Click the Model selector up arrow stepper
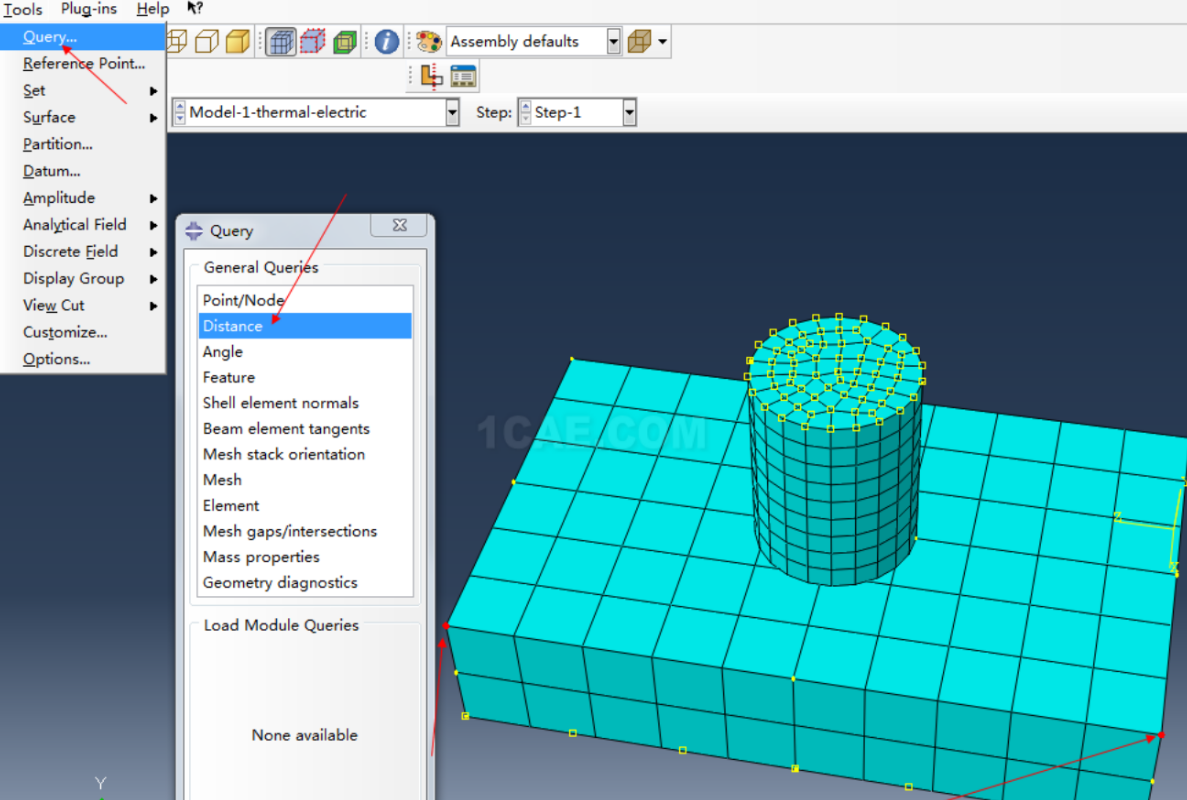Image resolution: width=1187 pixels, height=800 pixels. (x=180, y=107)
